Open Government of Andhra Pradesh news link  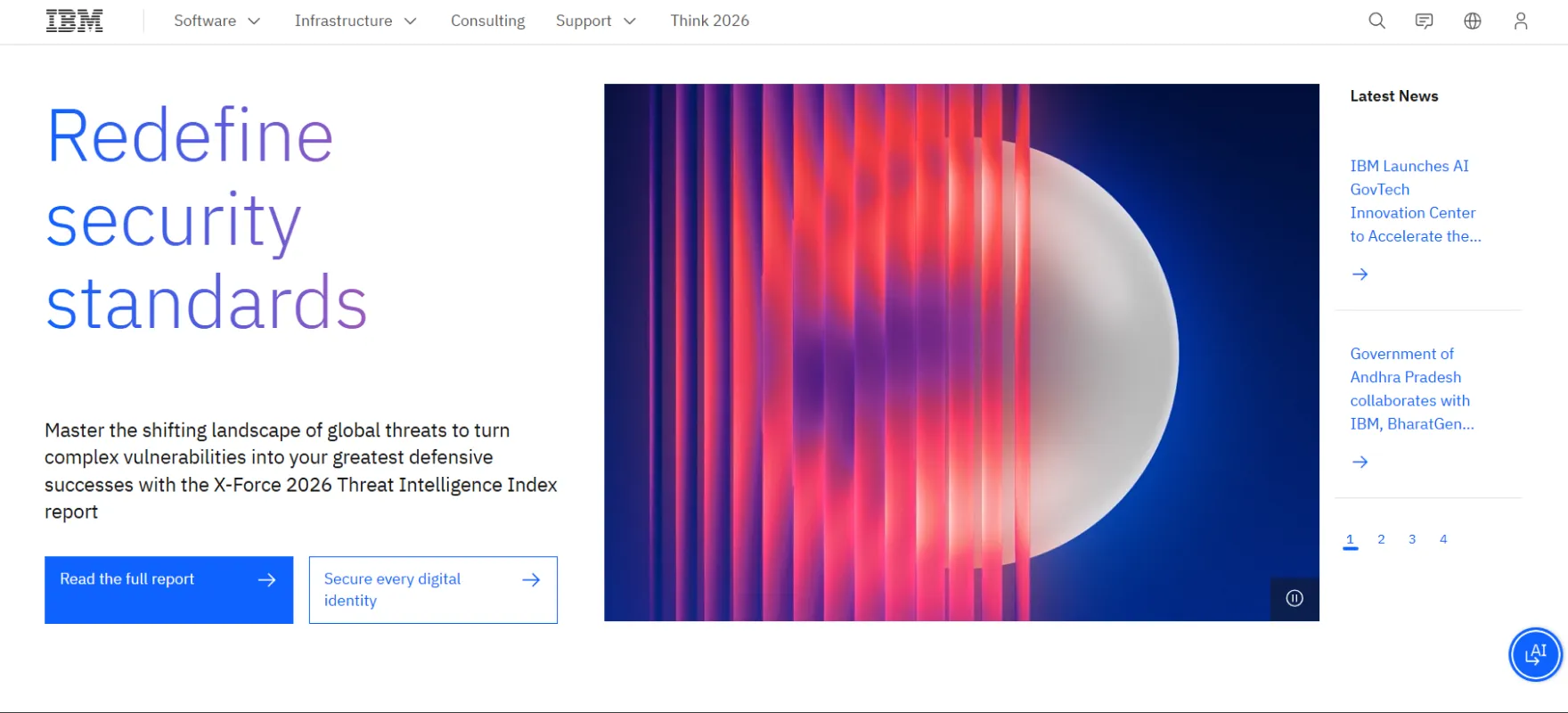1412,389
